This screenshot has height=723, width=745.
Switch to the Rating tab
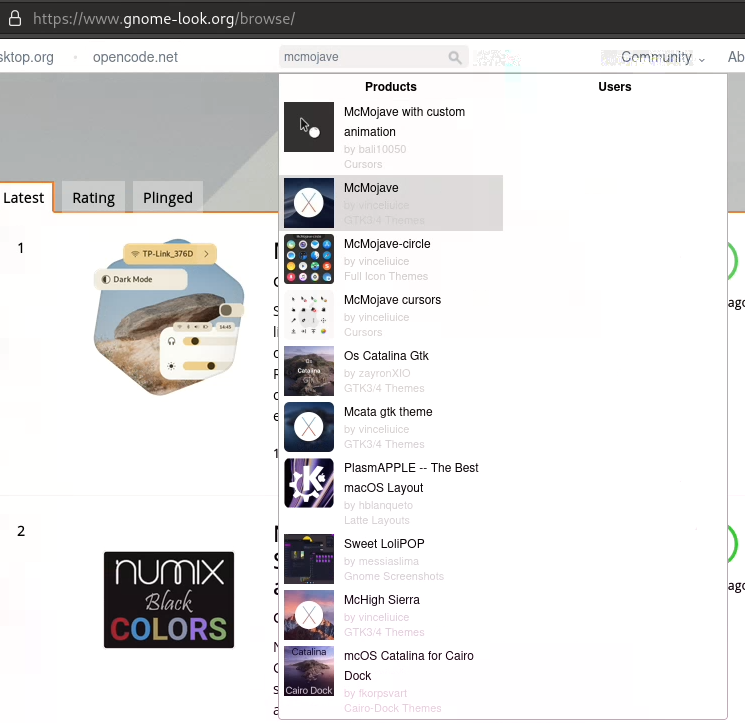94,198
